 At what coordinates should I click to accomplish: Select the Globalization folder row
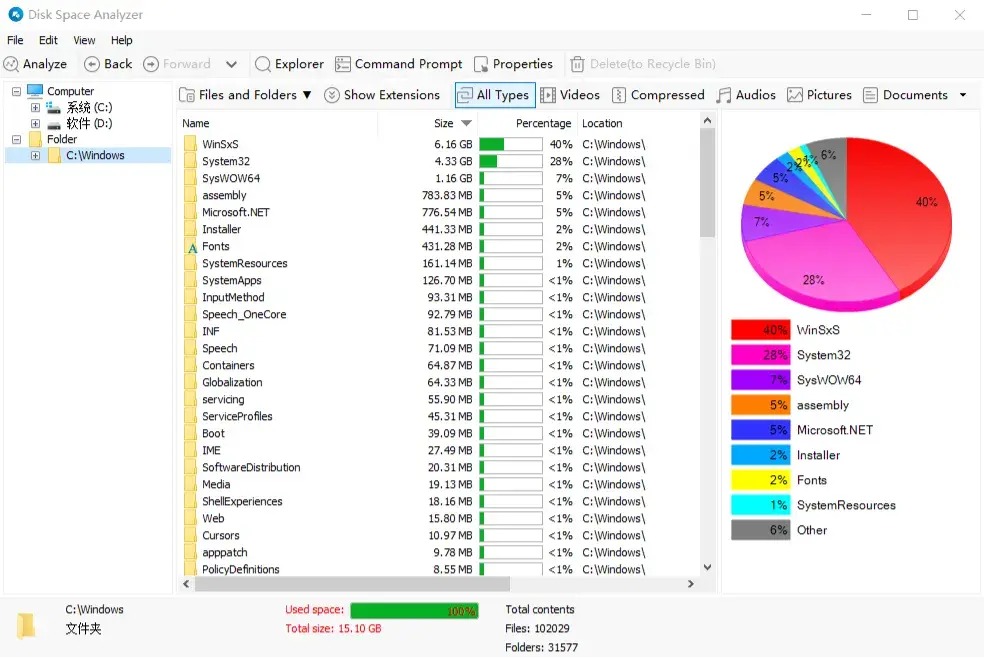[439, 382]
